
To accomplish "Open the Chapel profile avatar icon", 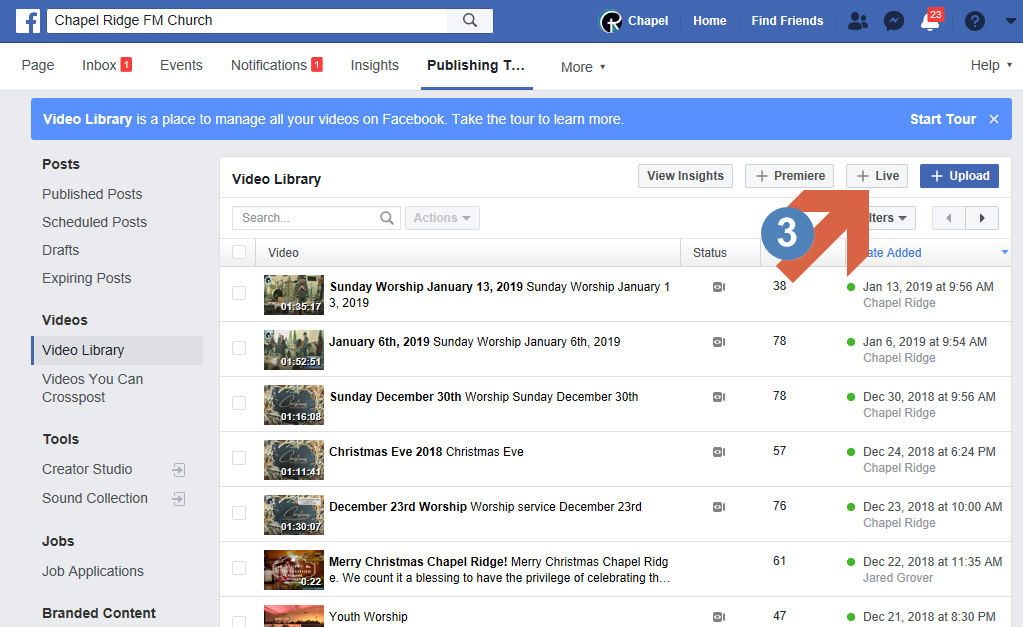I will [611, 21].
